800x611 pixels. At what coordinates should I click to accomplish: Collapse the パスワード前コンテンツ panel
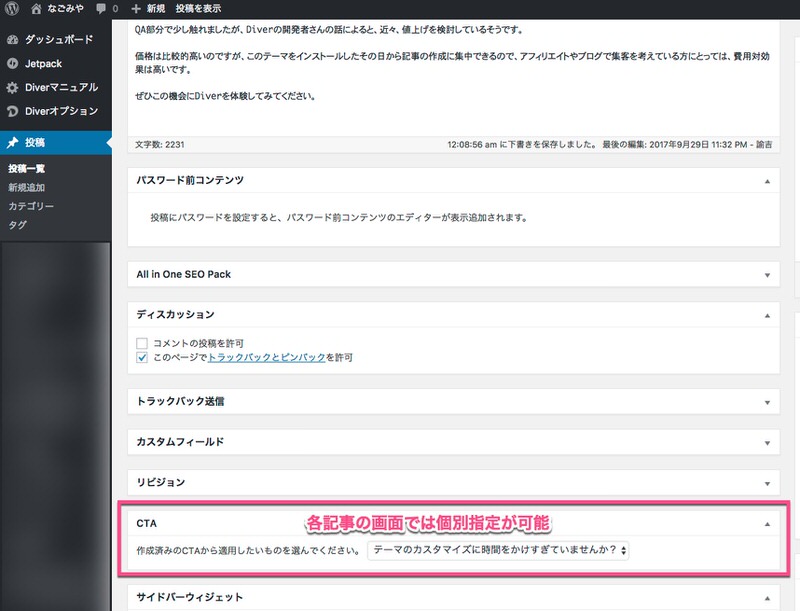pyautogui.click(x=766, y=180)
